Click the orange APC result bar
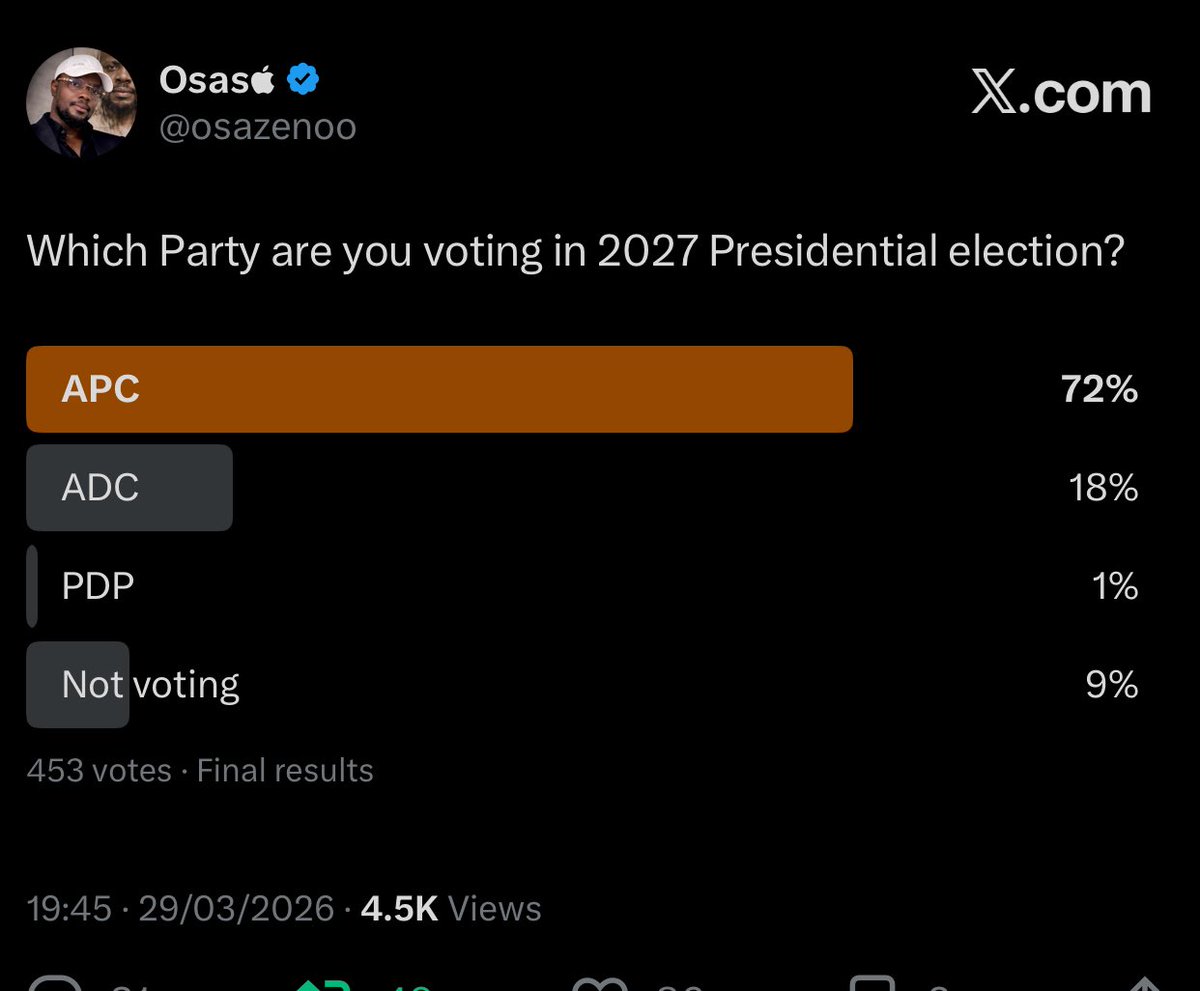1200x991 pixels. tap(439, 389)
